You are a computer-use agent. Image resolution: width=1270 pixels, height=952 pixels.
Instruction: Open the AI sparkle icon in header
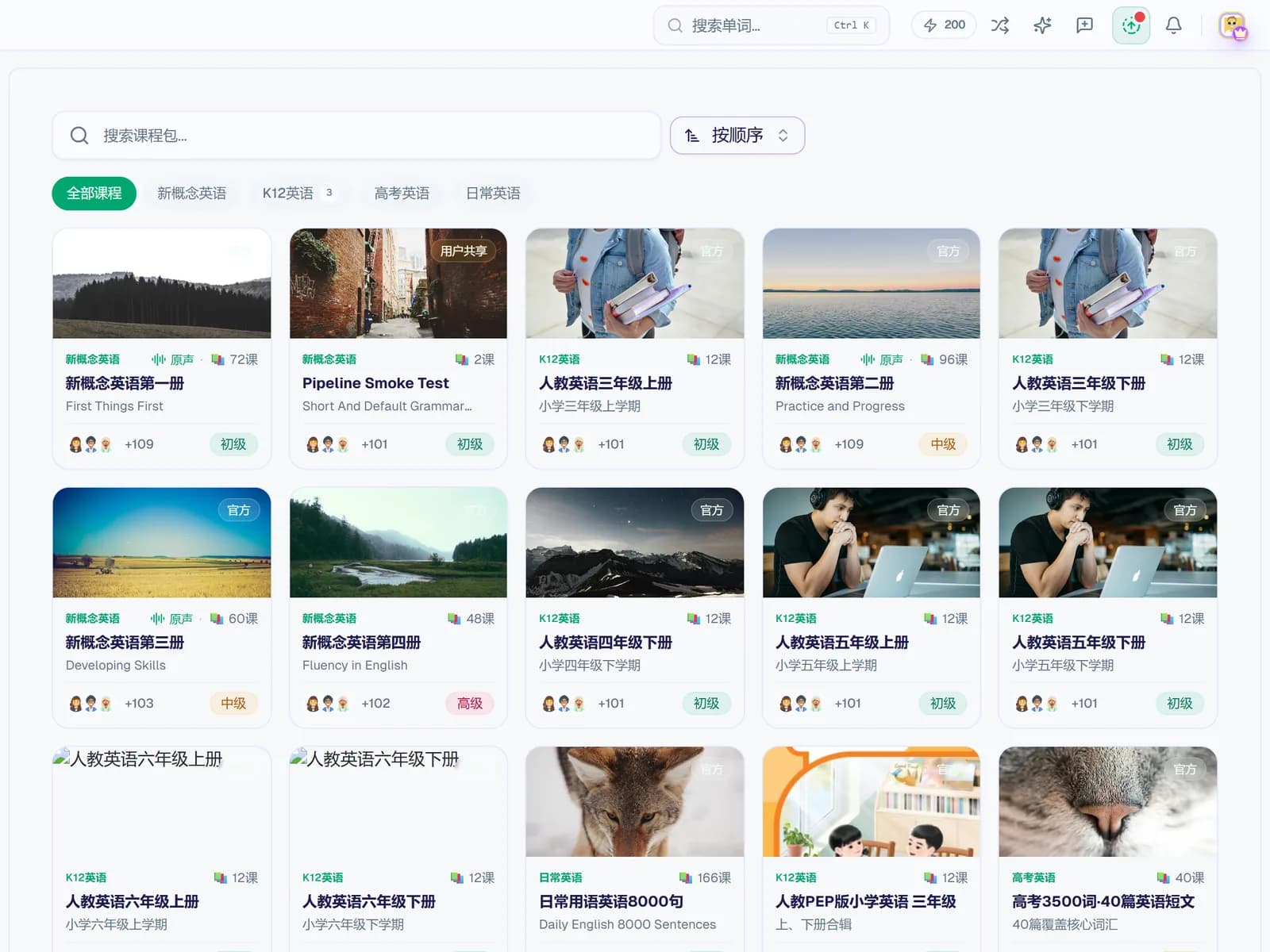[x=1042, y=25]
